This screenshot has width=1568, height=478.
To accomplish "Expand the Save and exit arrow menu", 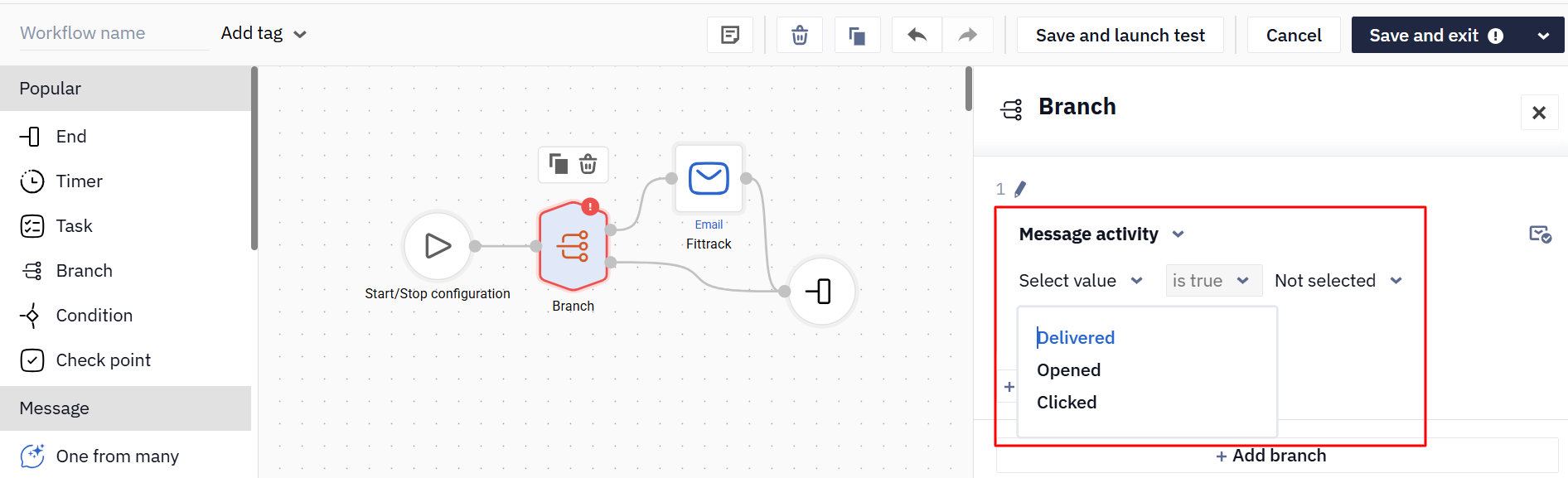I will tap(1544, 36).
